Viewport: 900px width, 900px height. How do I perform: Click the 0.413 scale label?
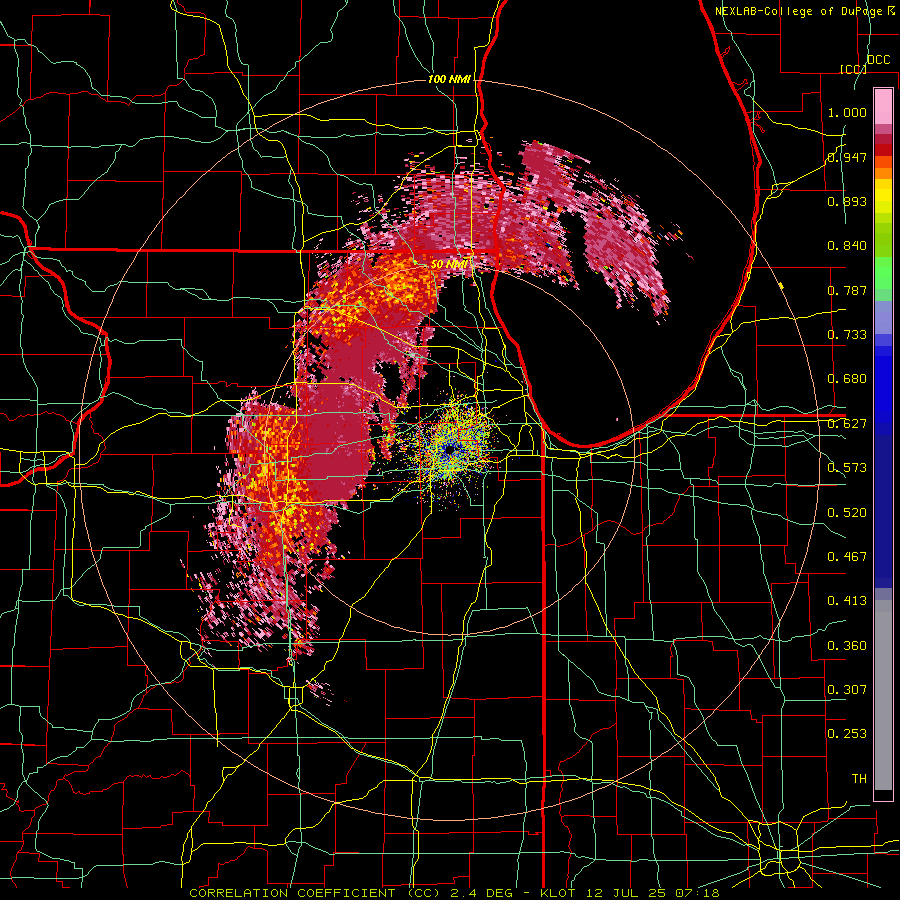pyautogui.click(x=847, y=601)
